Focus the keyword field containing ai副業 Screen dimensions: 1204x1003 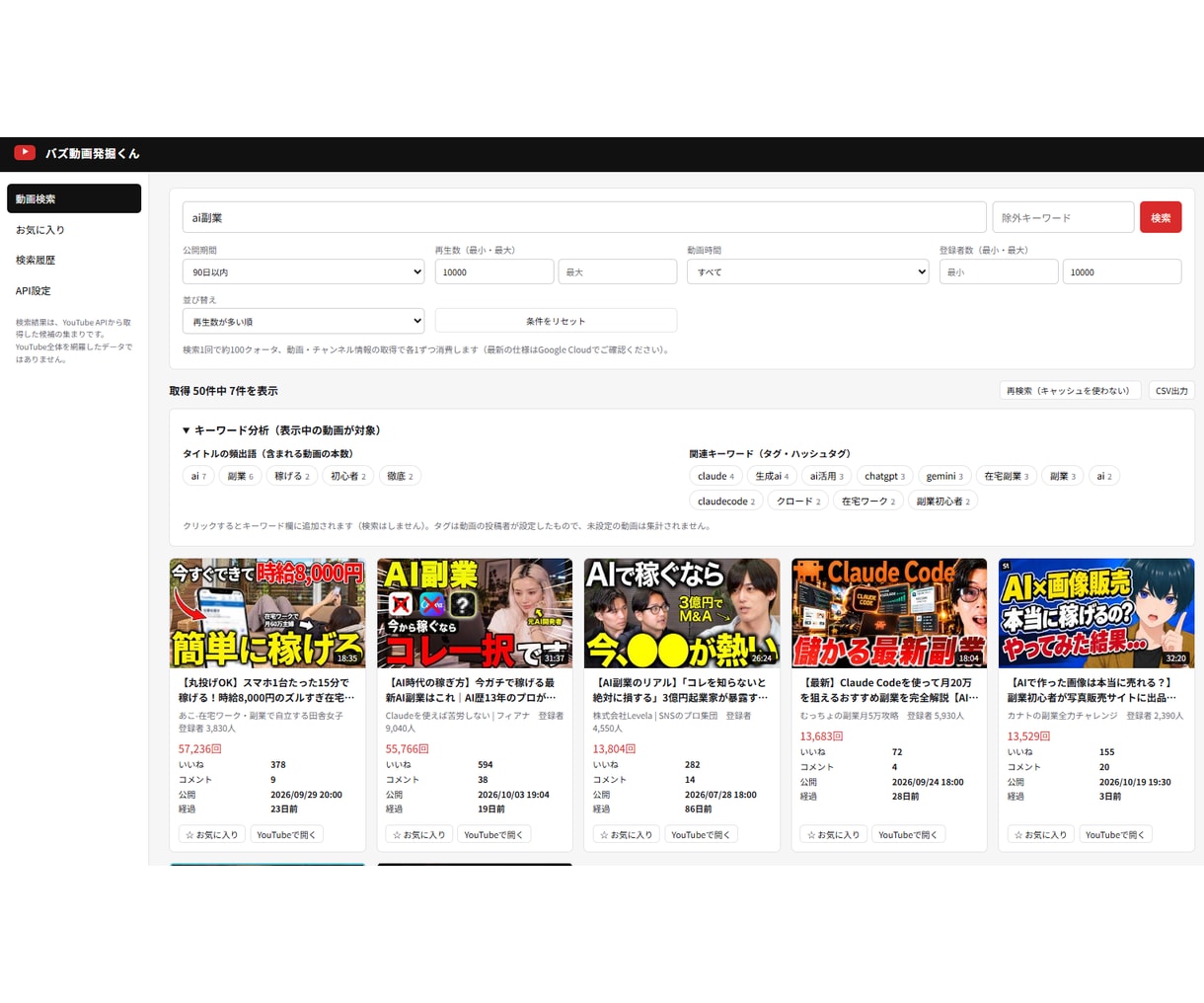(x=584, y=217)
